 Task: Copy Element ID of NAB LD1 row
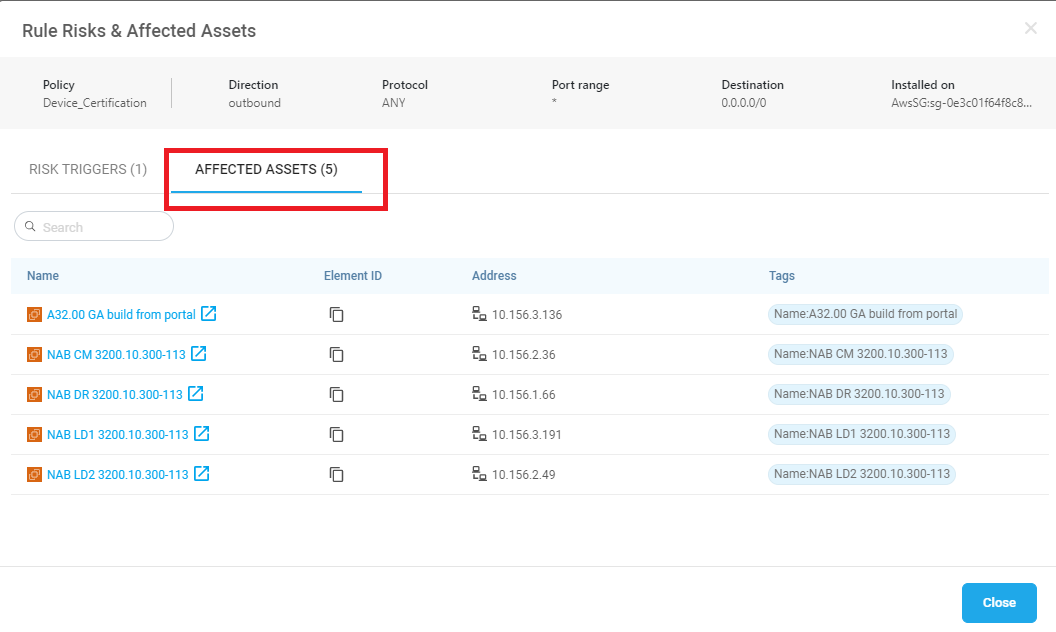336,435
